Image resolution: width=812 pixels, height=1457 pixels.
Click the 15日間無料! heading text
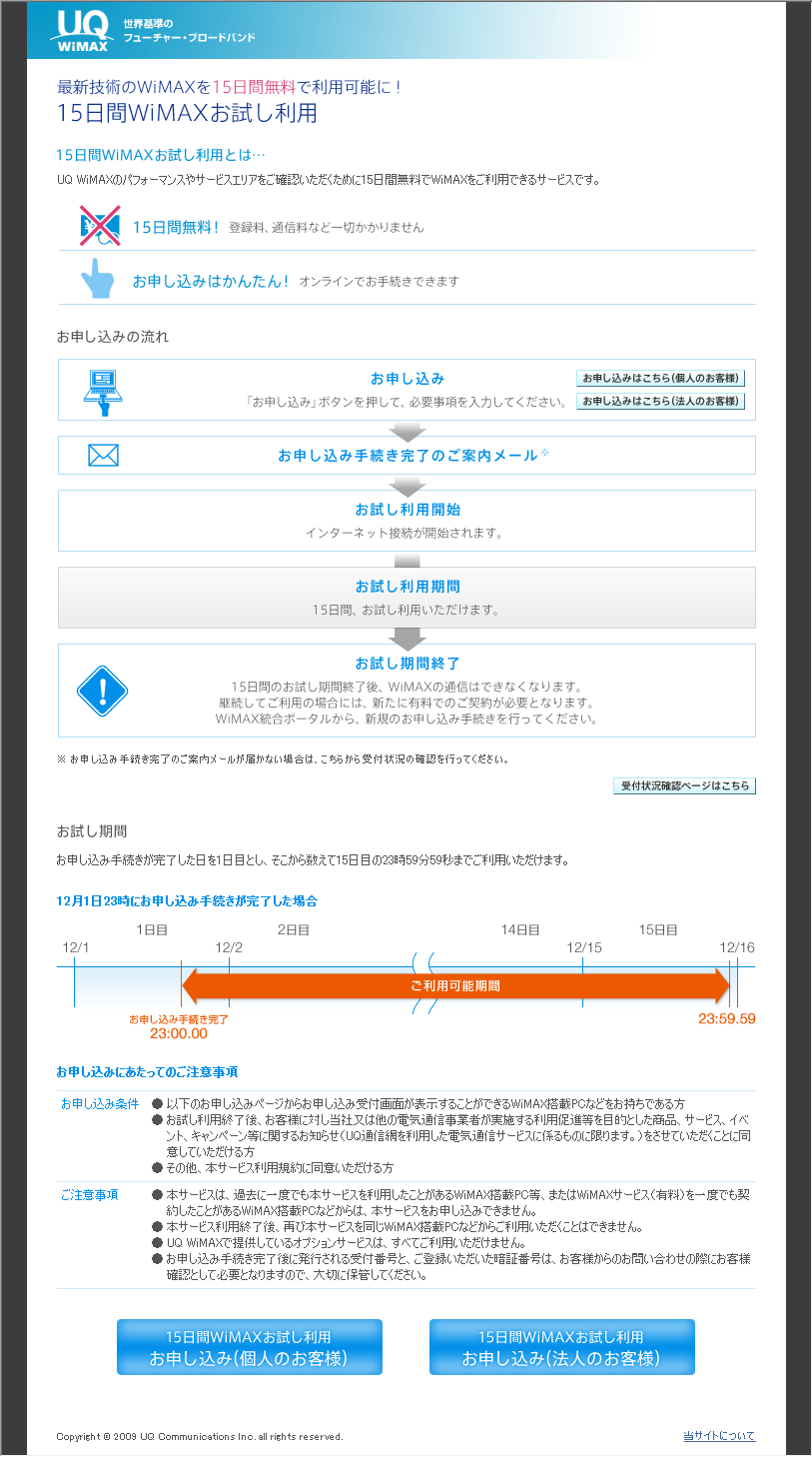click(x=176, y=227)
